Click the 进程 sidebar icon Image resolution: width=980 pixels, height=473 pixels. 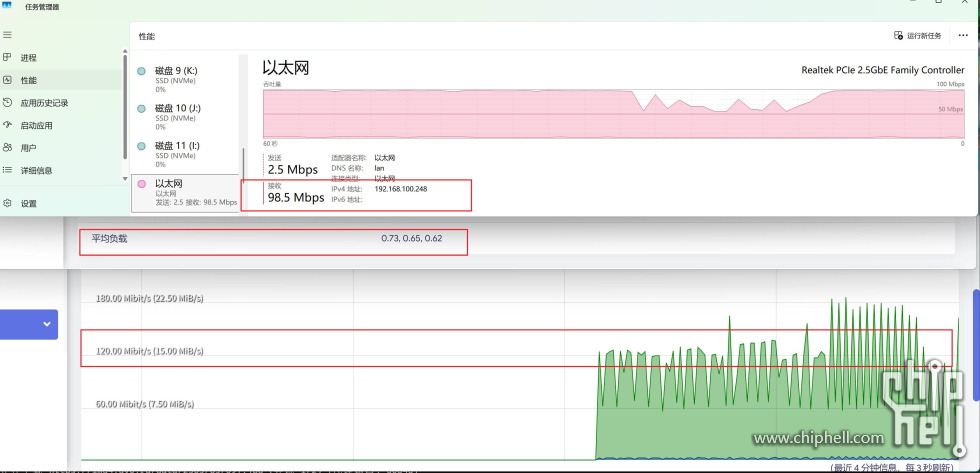click(x=8, y=57)
